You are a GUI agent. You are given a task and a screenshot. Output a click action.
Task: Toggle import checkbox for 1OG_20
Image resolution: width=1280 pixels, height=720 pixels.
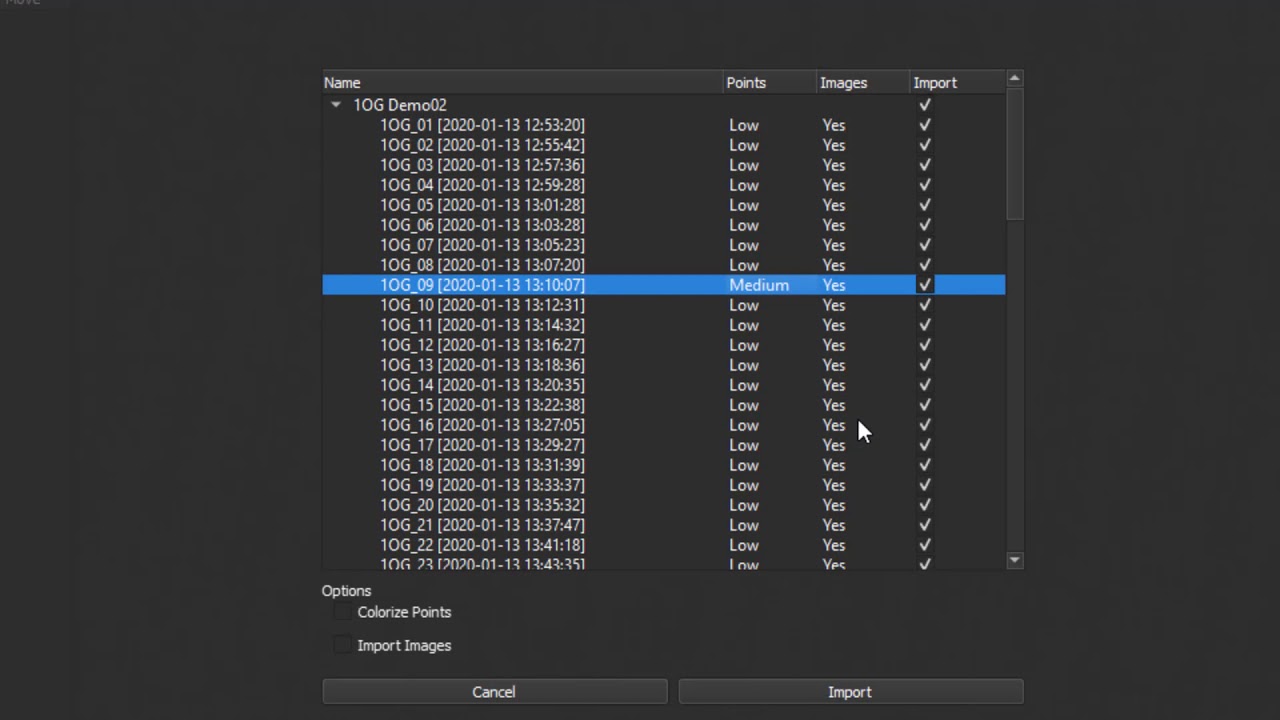(925, 505)
